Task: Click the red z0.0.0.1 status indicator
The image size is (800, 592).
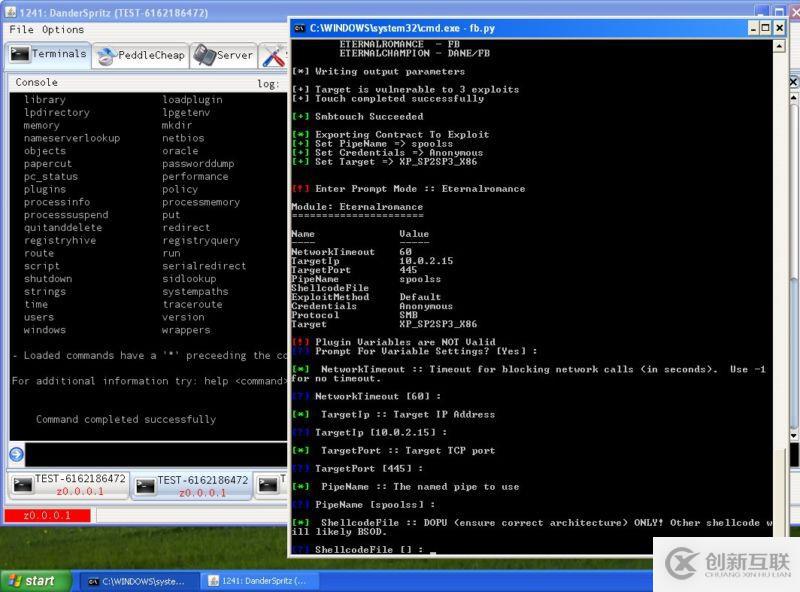Action: [47, 515]
